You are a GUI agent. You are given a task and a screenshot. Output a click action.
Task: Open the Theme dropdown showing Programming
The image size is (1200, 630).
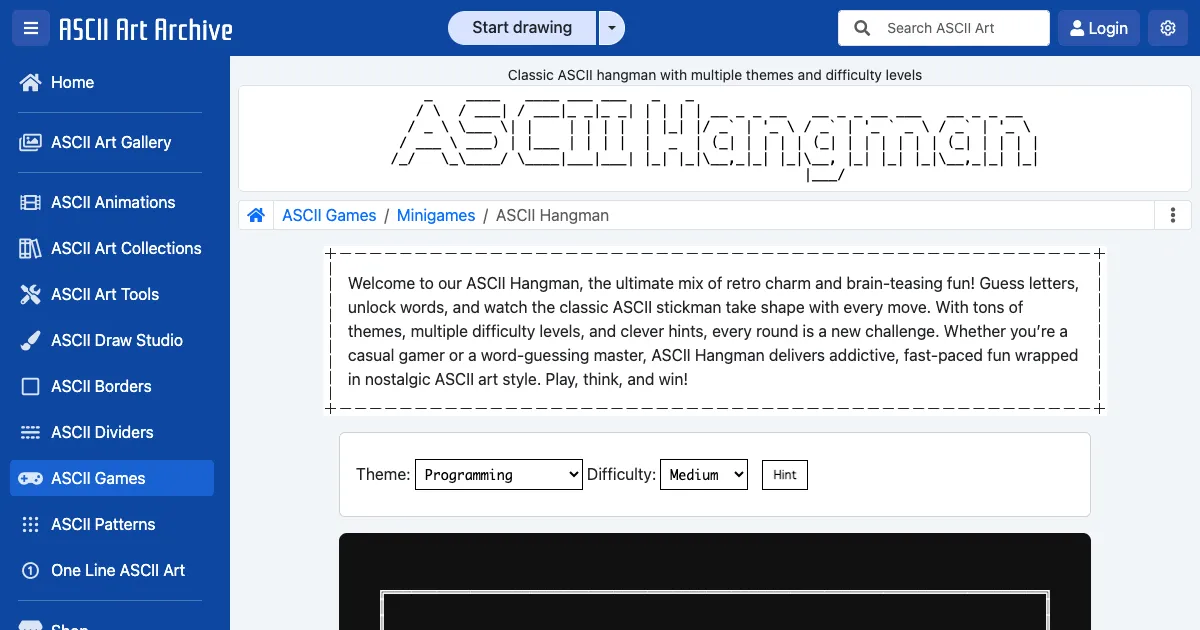[x=498, y=474]
